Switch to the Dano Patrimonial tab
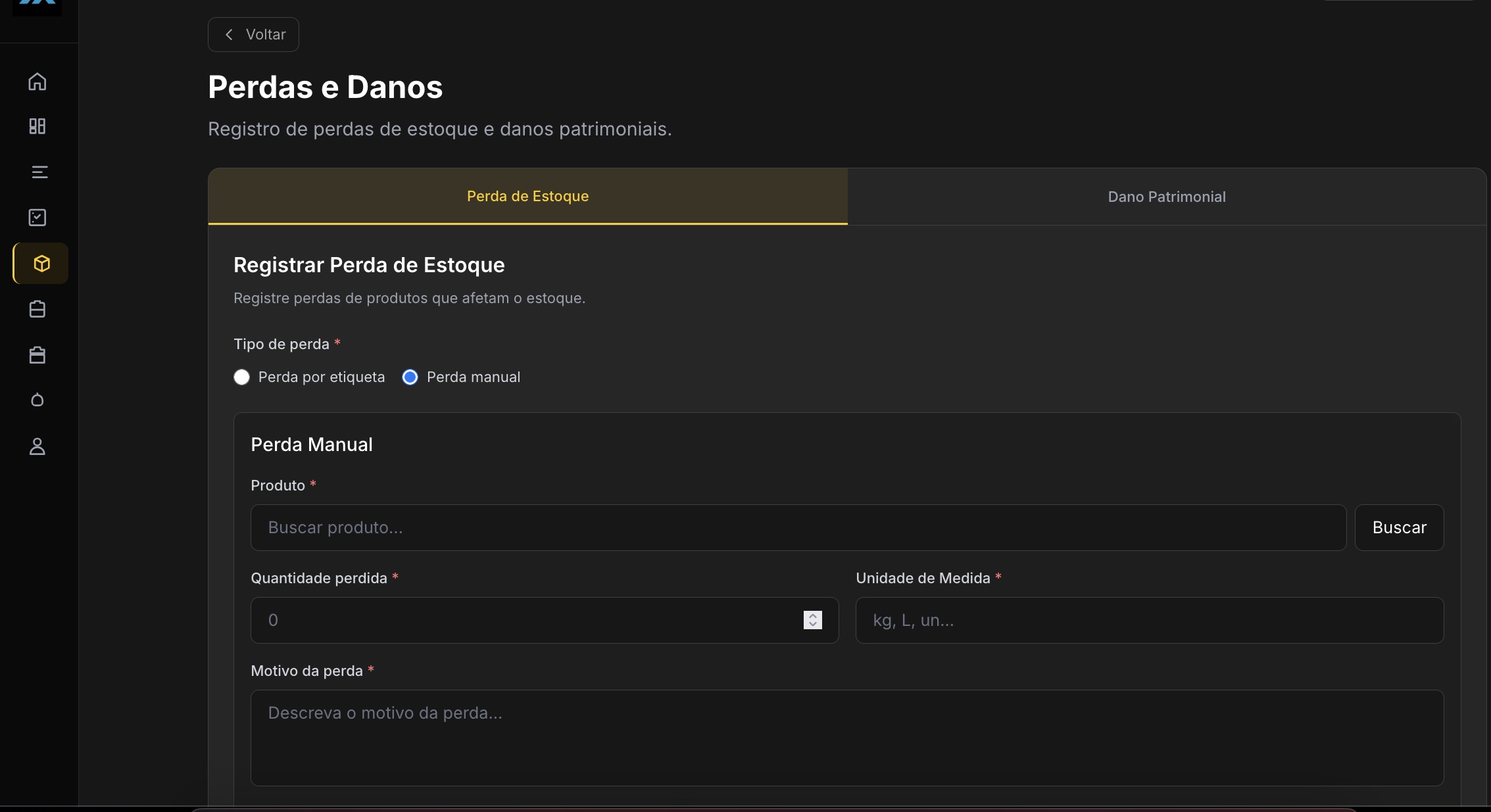Viewport: 1491px width, 812px height. click(x=1167, y=197)
